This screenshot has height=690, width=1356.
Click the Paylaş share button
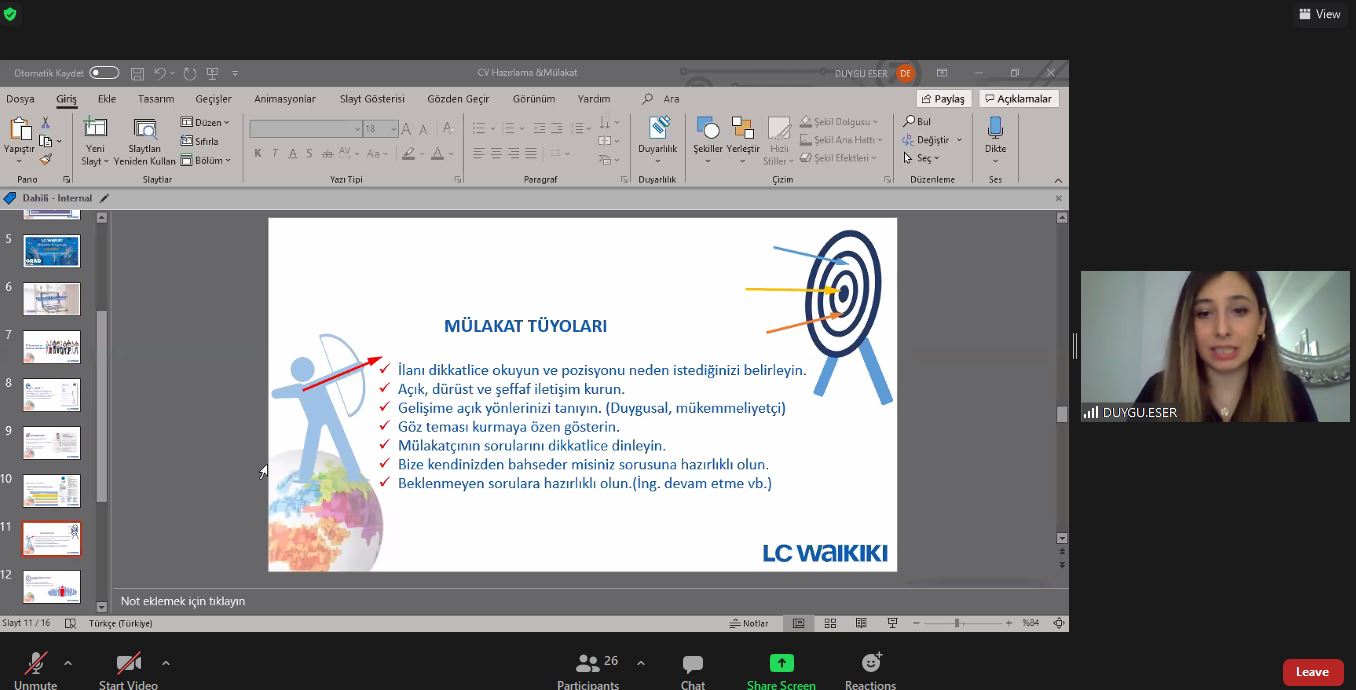[942, 99]
